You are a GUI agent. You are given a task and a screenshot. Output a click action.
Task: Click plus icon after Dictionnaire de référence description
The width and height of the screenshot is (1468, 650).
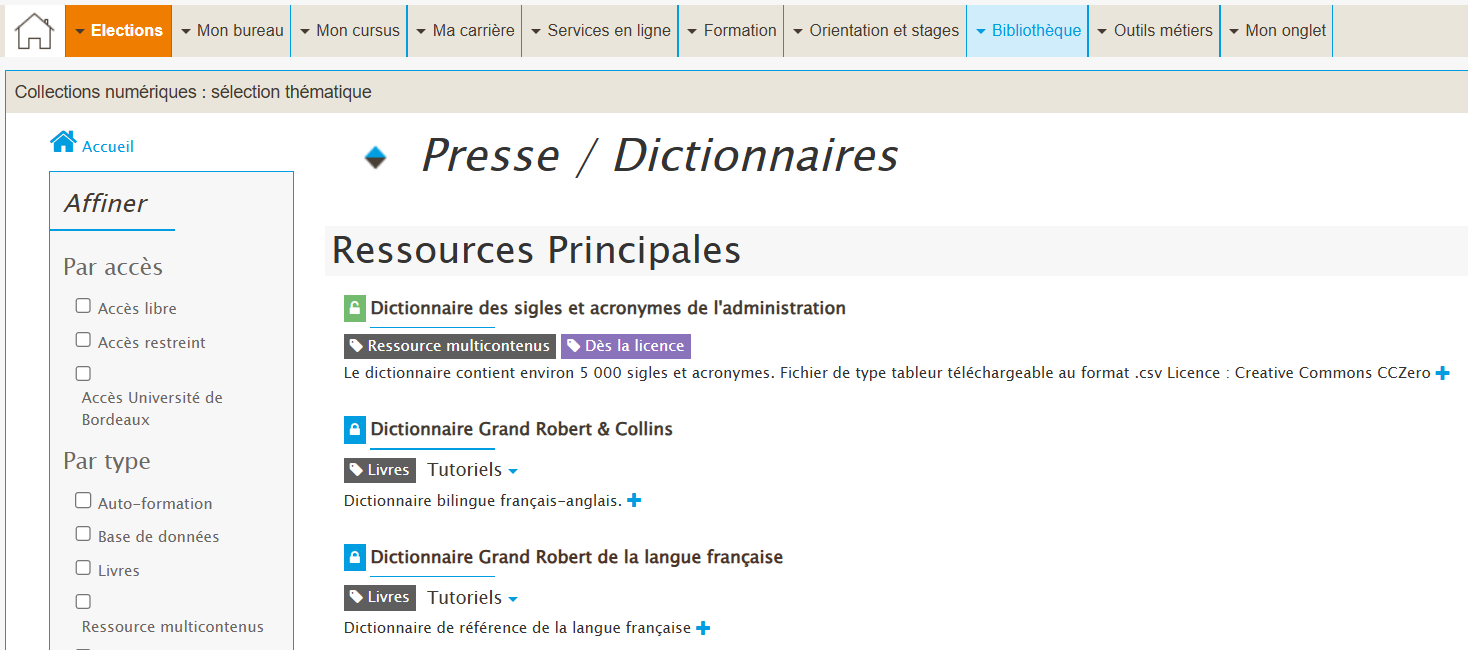pos(703,628)
